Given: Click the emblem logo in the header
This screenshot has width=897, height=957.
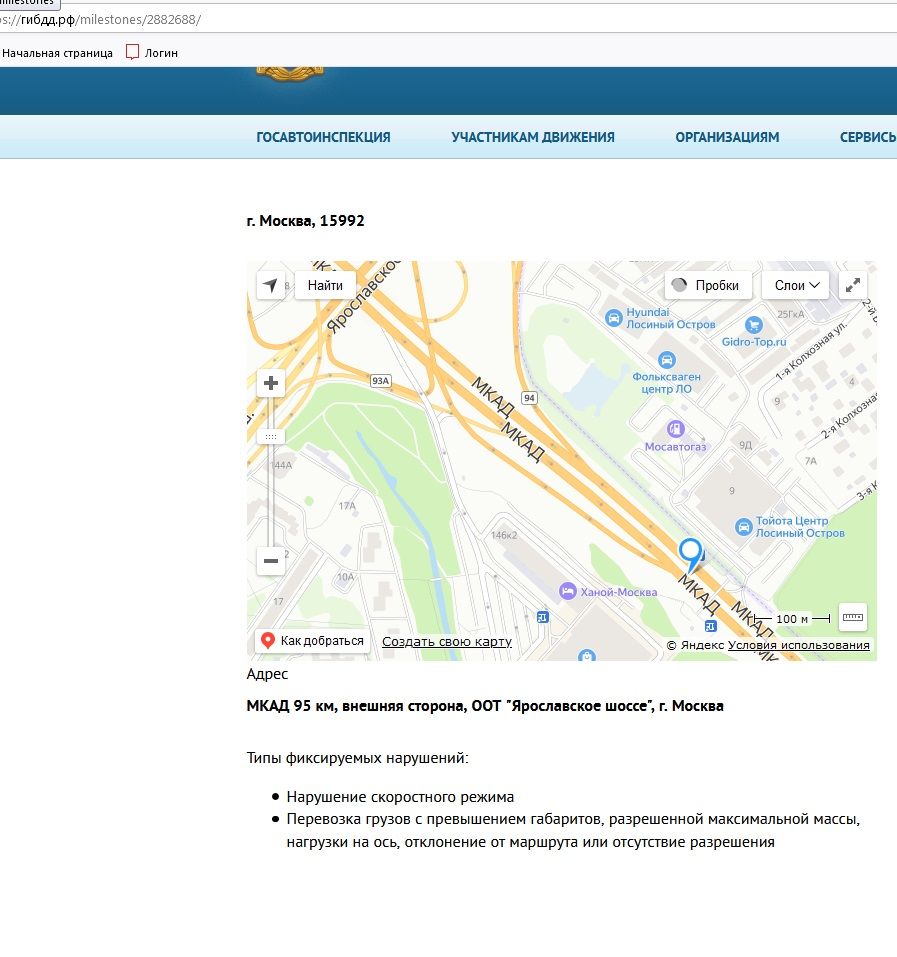Looking at the screenshot, I should 290,73.
